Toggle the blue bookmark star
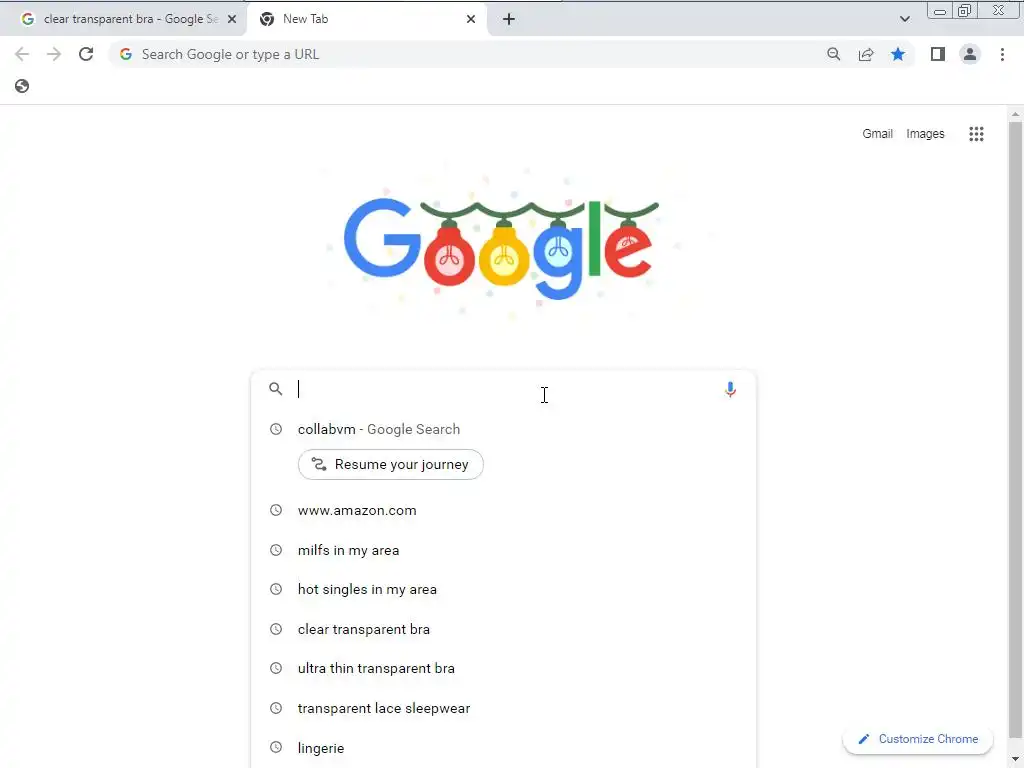 tap(898, 54)
